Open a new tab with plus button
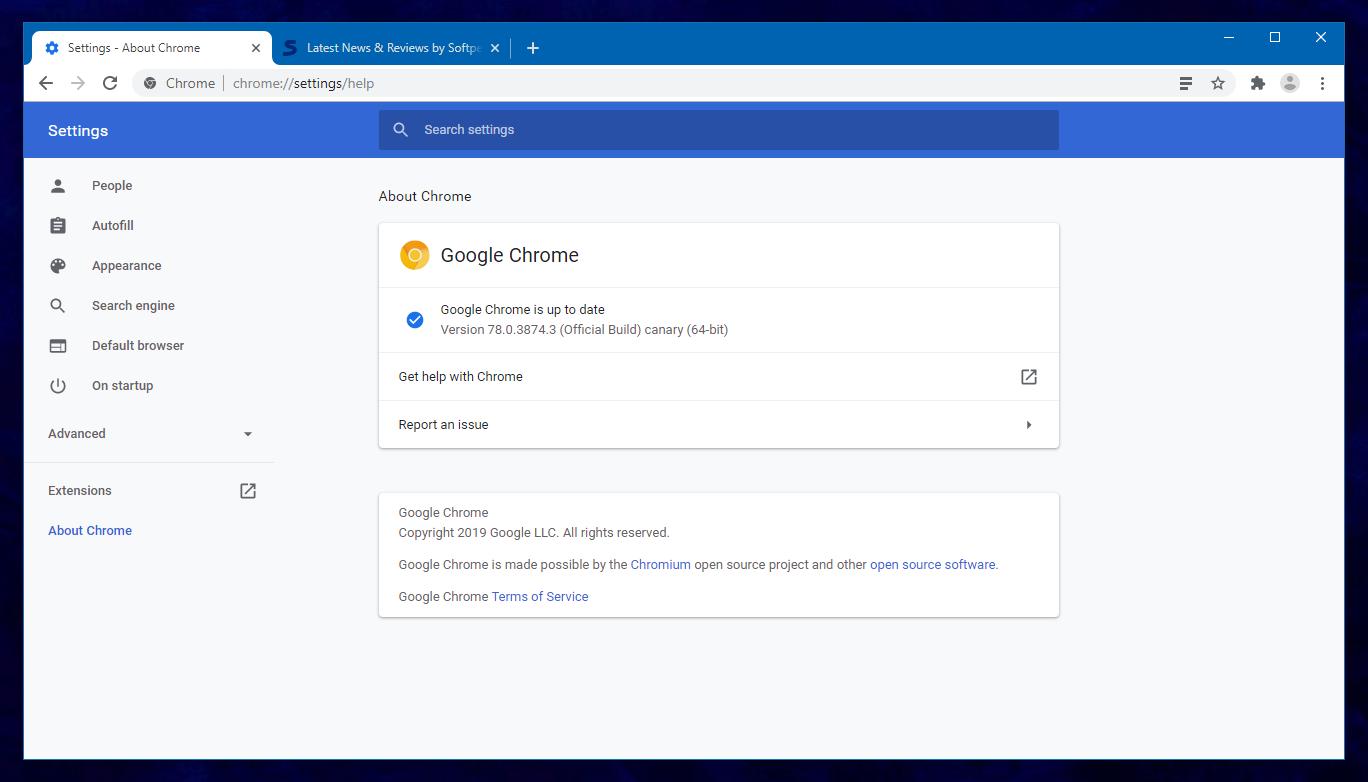 point(532,48)
